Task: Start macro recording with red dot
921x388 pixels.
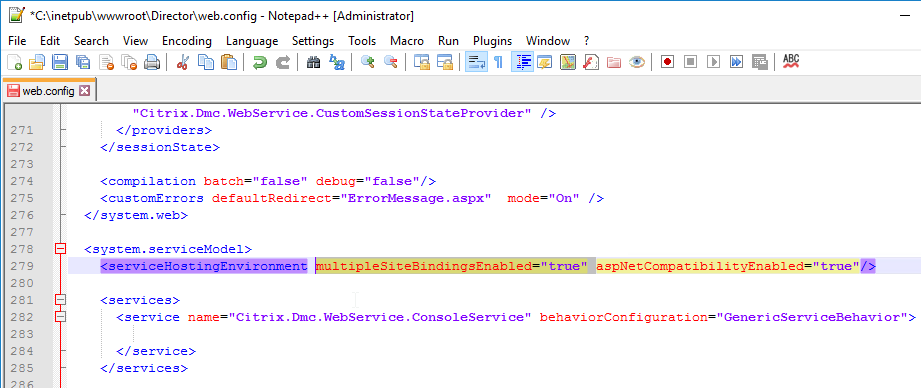Action: pyautogui.click(x=667, y=62)
